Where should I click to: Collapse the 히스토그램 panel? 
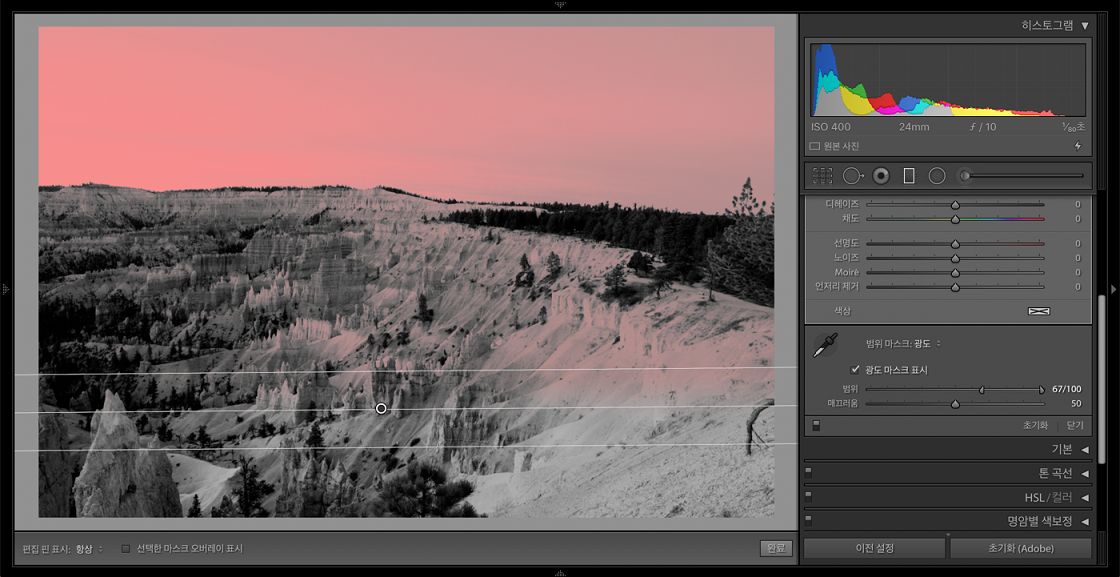click(x=1085, y=26)
